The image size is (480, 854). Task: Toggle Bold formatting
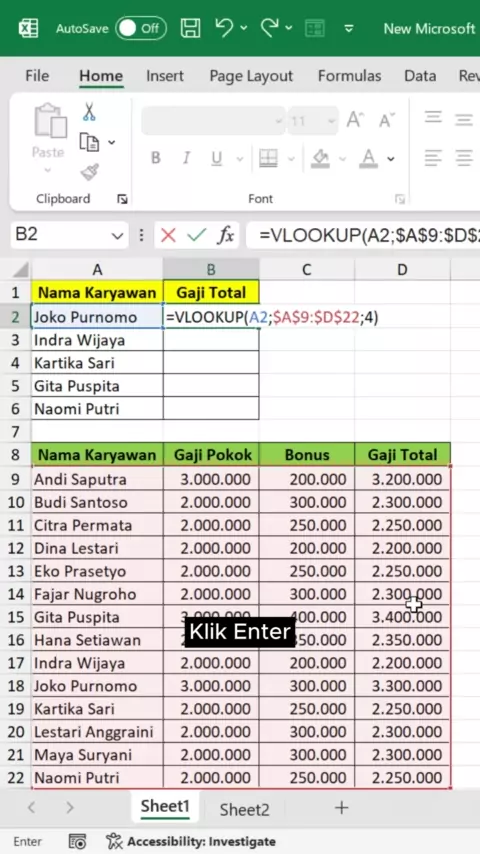point(156,158)
